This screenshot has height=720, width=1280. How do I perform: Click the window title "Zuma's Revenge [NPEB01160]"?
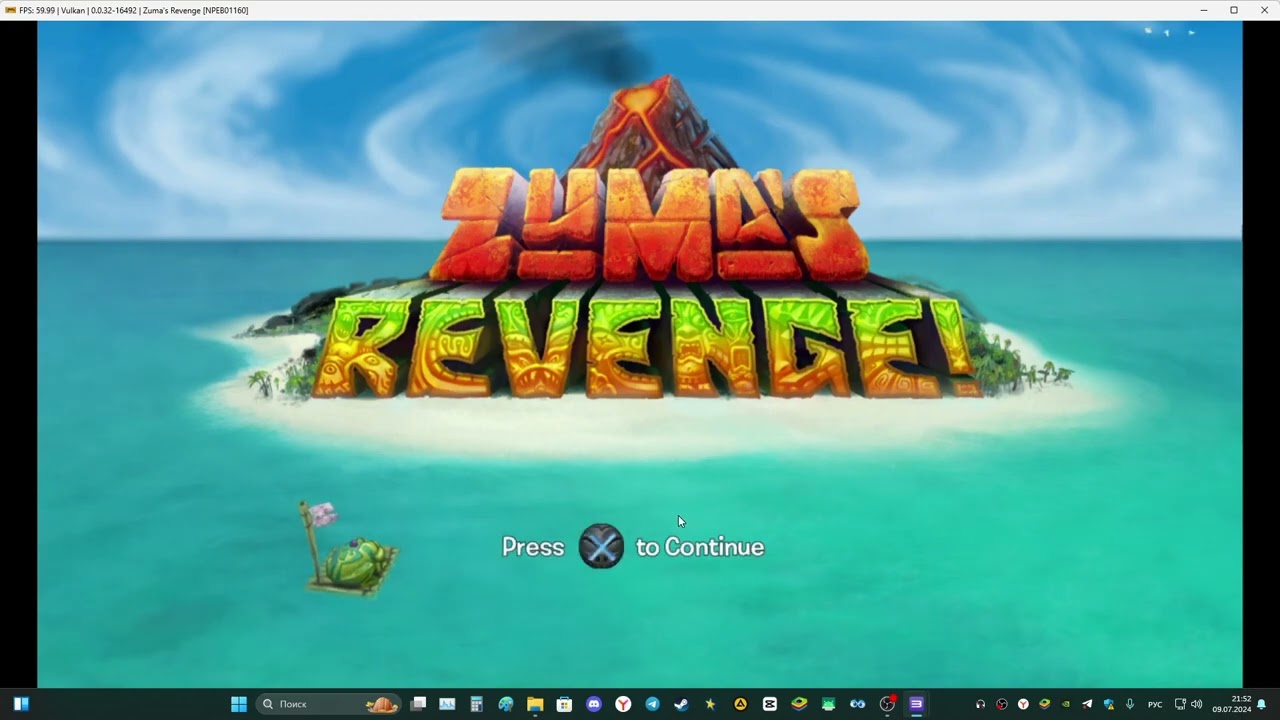pos(195,10)
